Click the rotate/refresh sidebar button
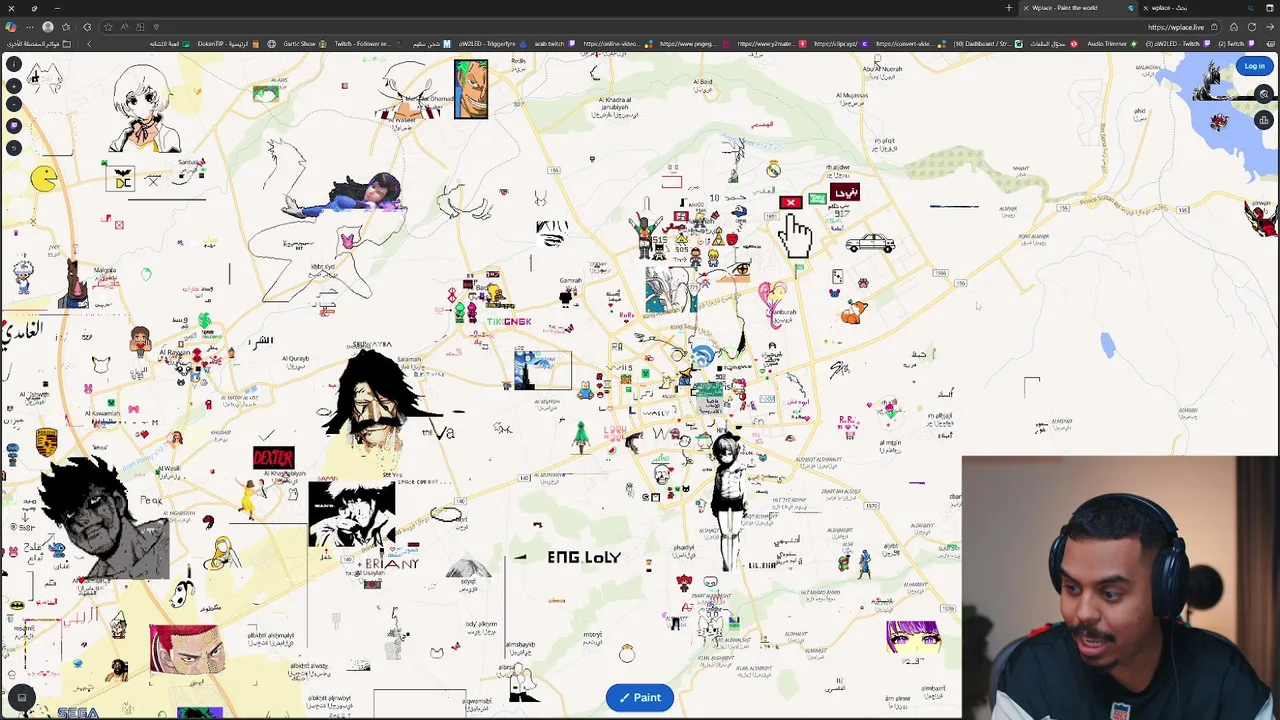 click(x=14, y=148)
